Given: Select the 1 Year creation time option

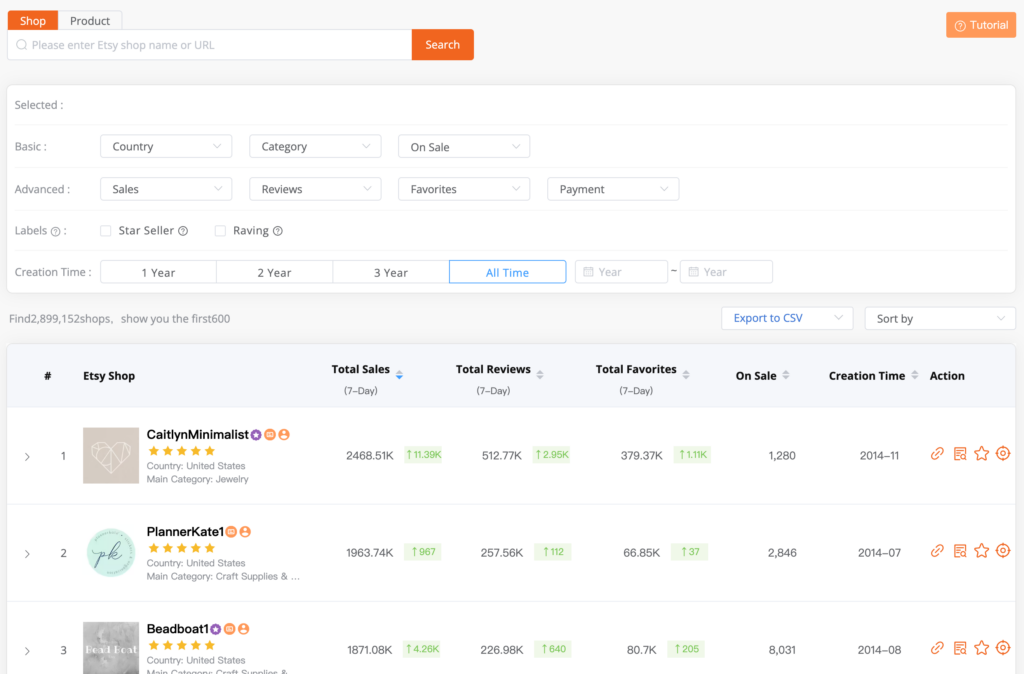Looking at the screenshot, I should point(158,272).
